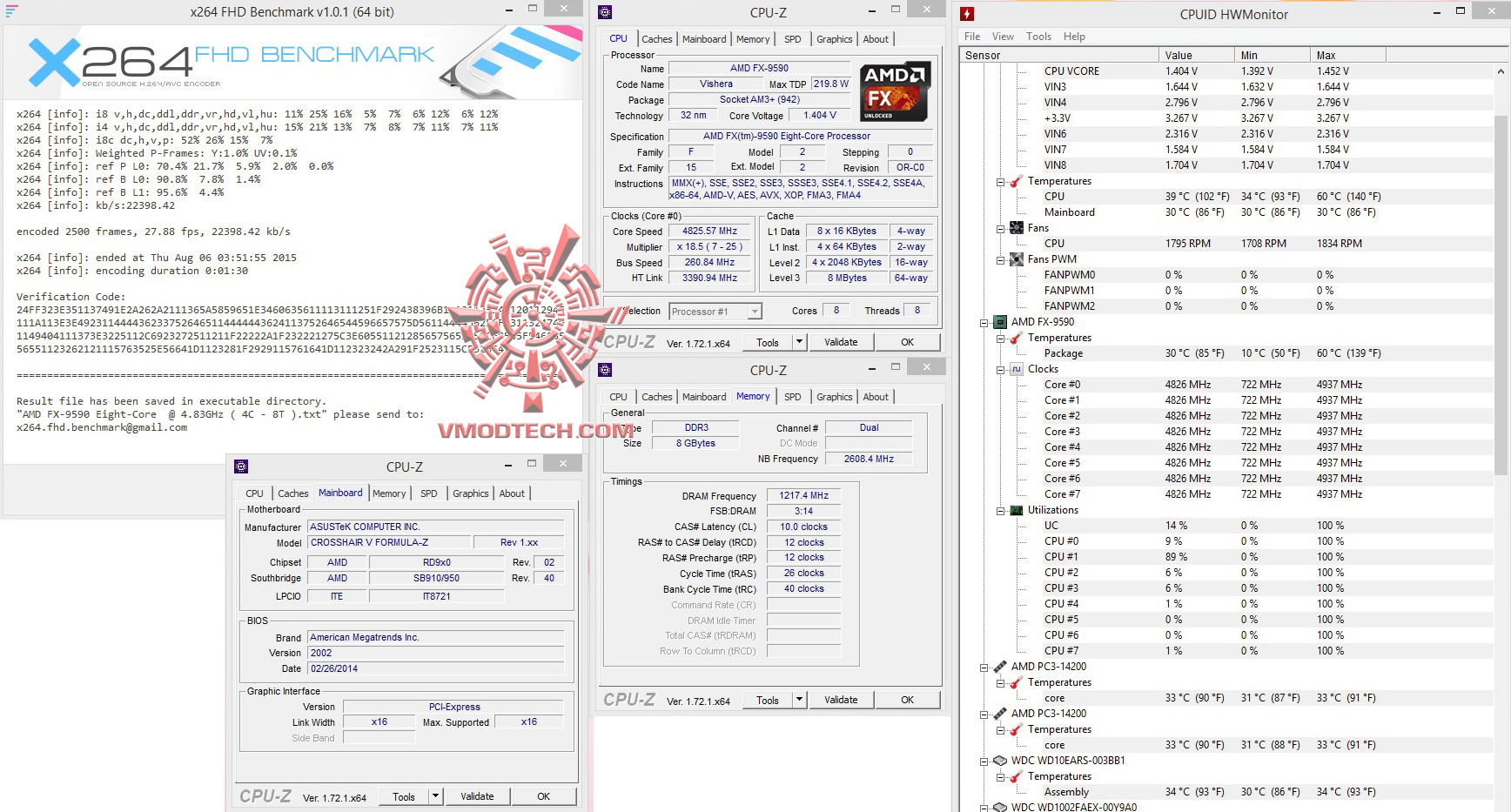Switch to Memory tab in the CPU-Z Mainboard tab window
Screen dimensions: 1511x812
389,493
